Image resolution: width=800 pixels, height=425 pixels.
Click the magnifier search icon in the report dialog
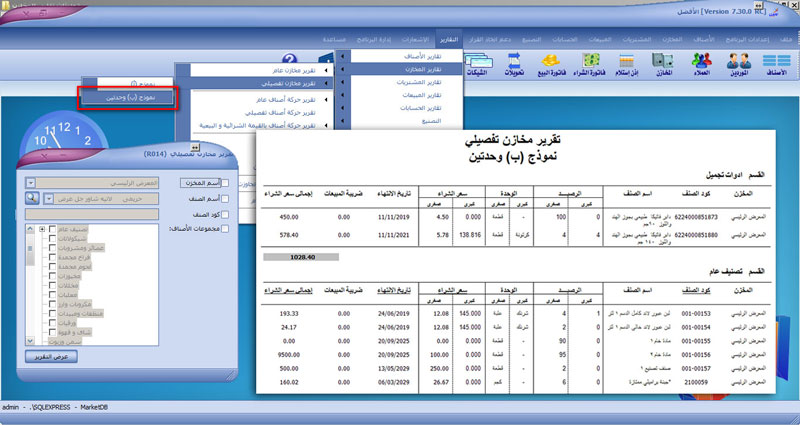tap(32, 198)
